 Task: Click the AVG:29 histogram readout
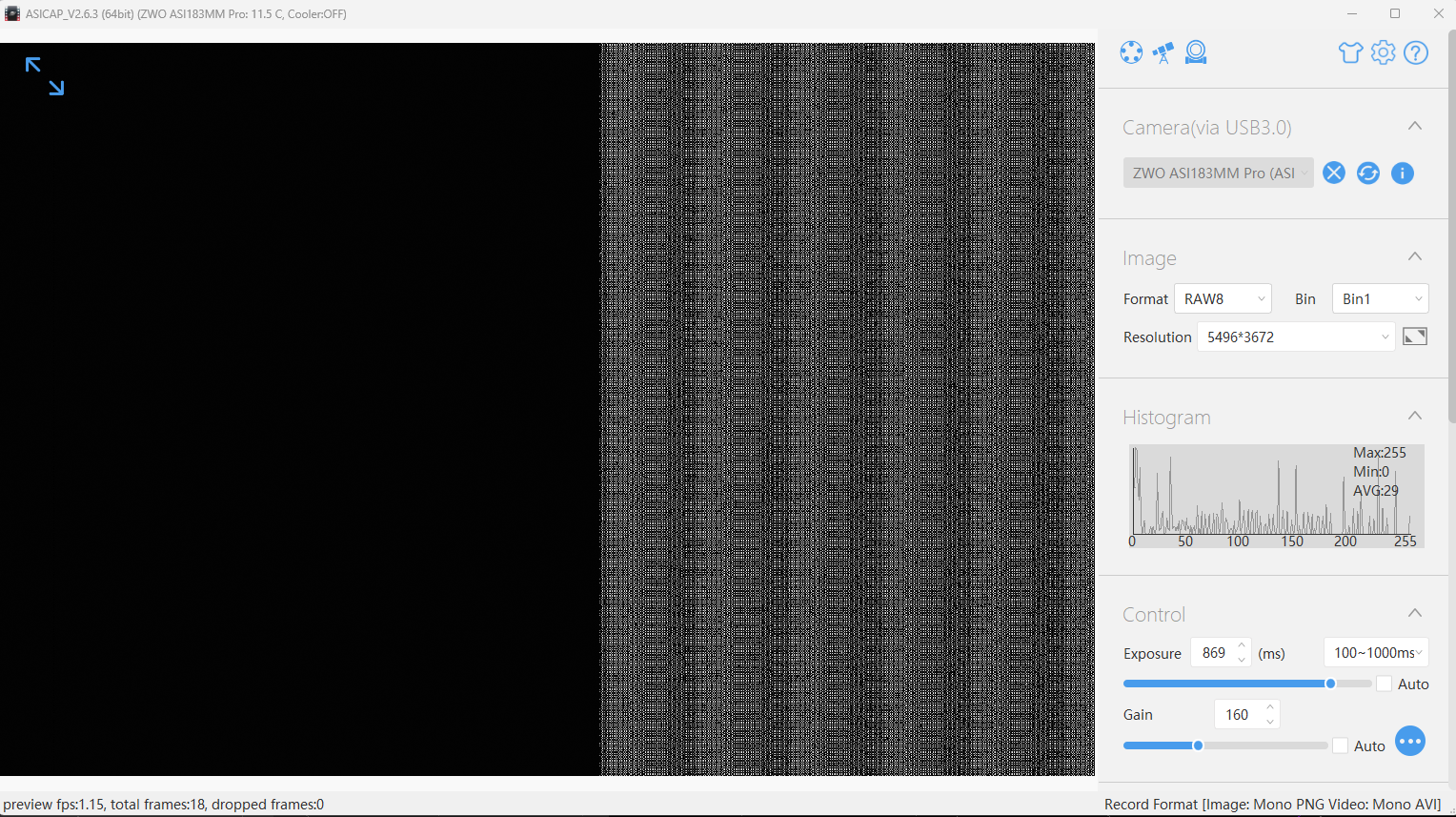(1376, 491)
